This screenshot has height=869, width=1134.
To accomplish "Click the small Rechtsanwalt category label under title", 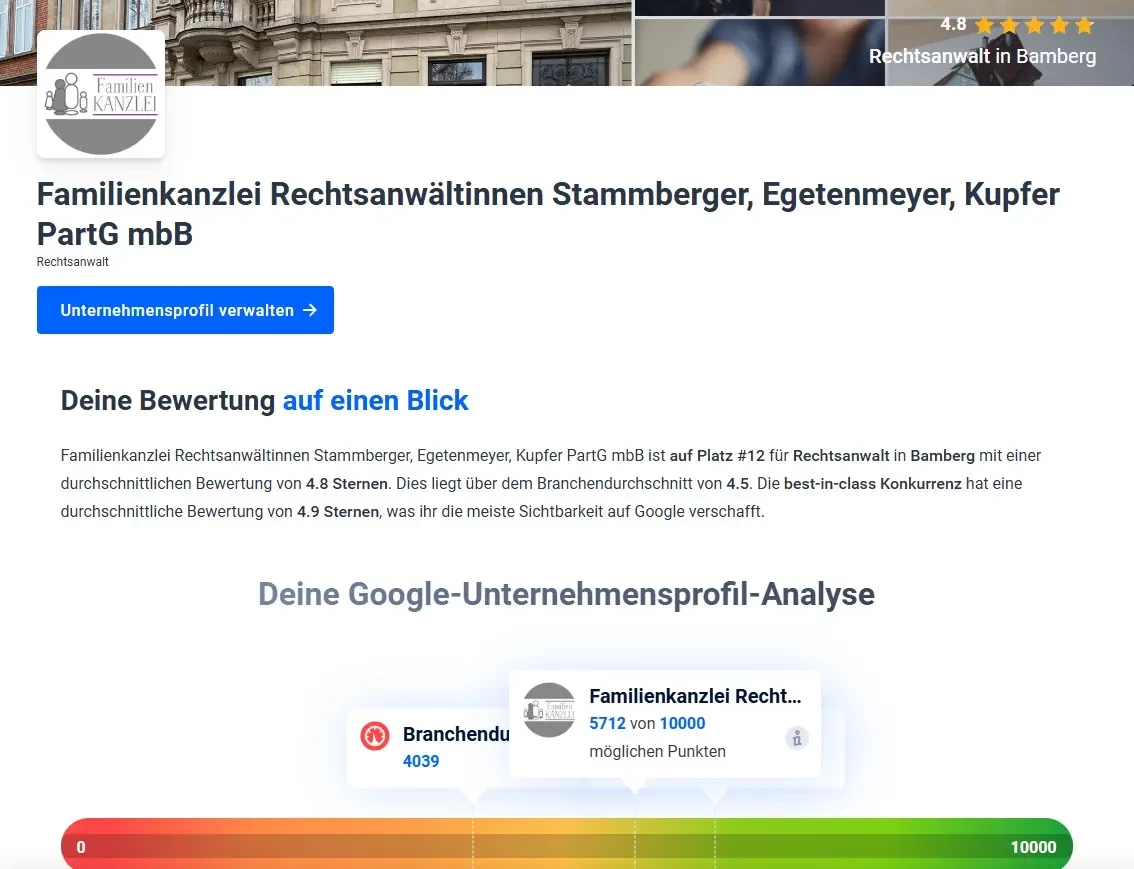I will [x=73, y=262].
